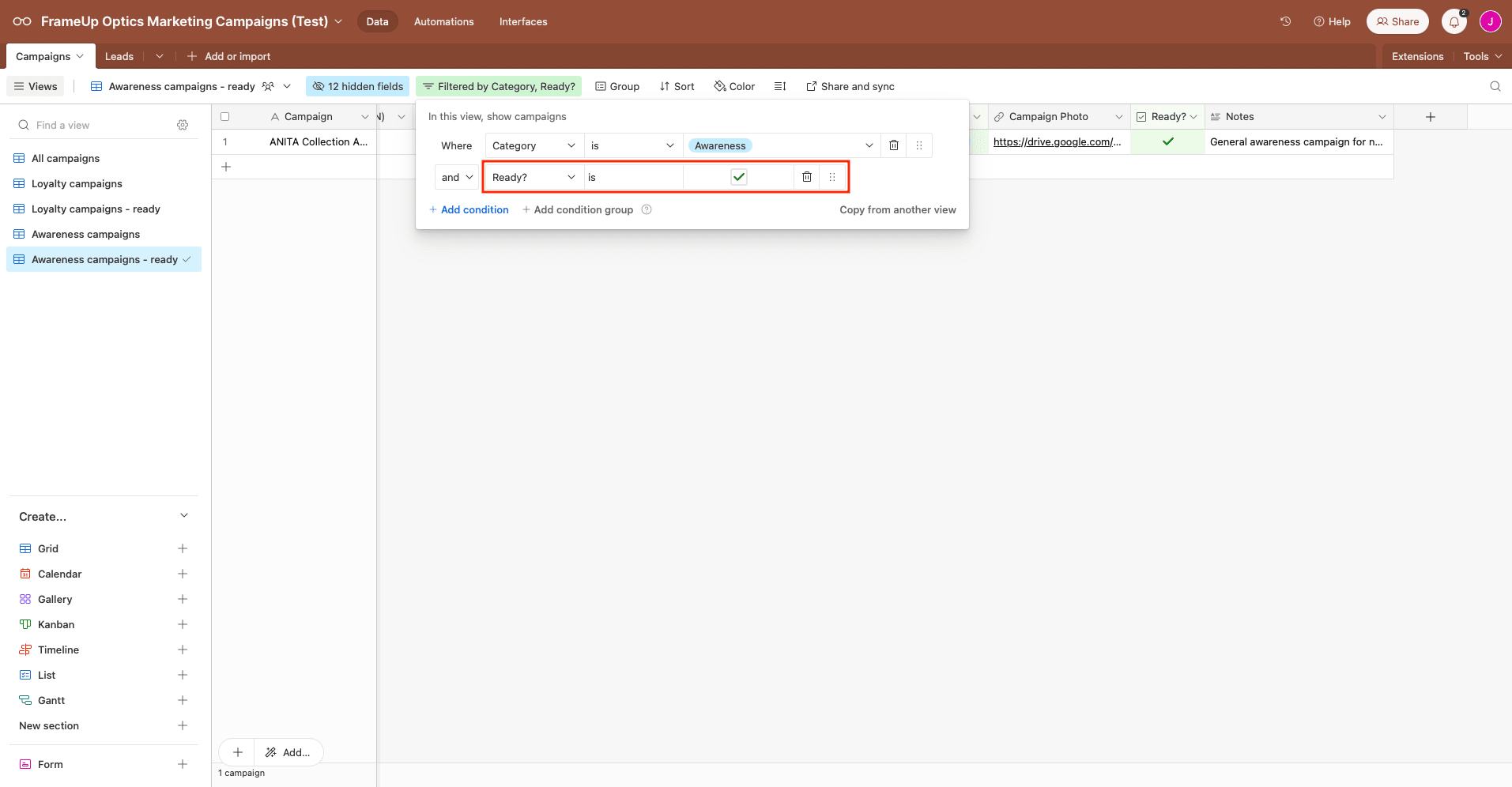Open search with the magnifying glass icon
1512x787 pixels.
click(x=1495, y=86)
